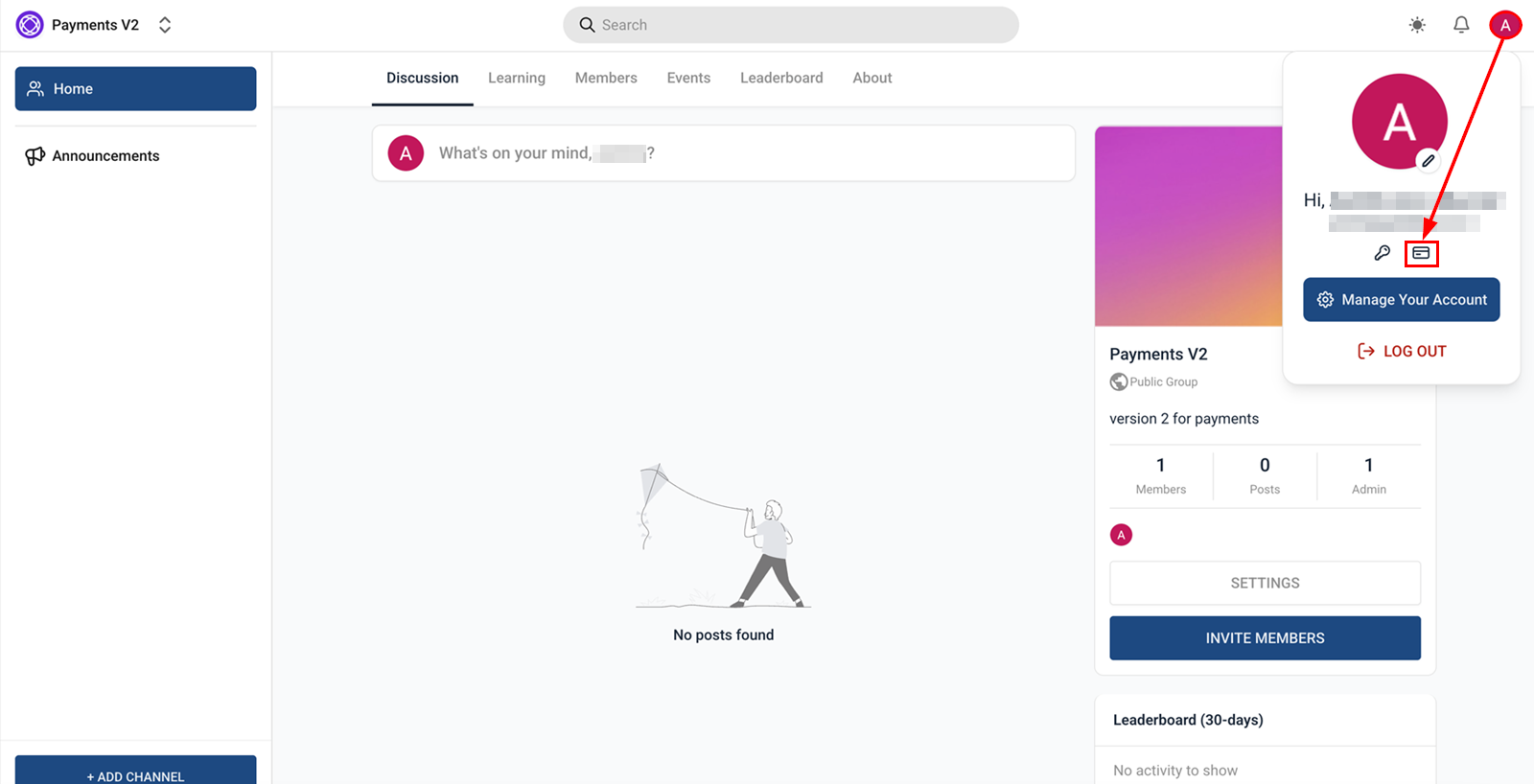Click the billing card icon in profile popup

click(1421, 253)
